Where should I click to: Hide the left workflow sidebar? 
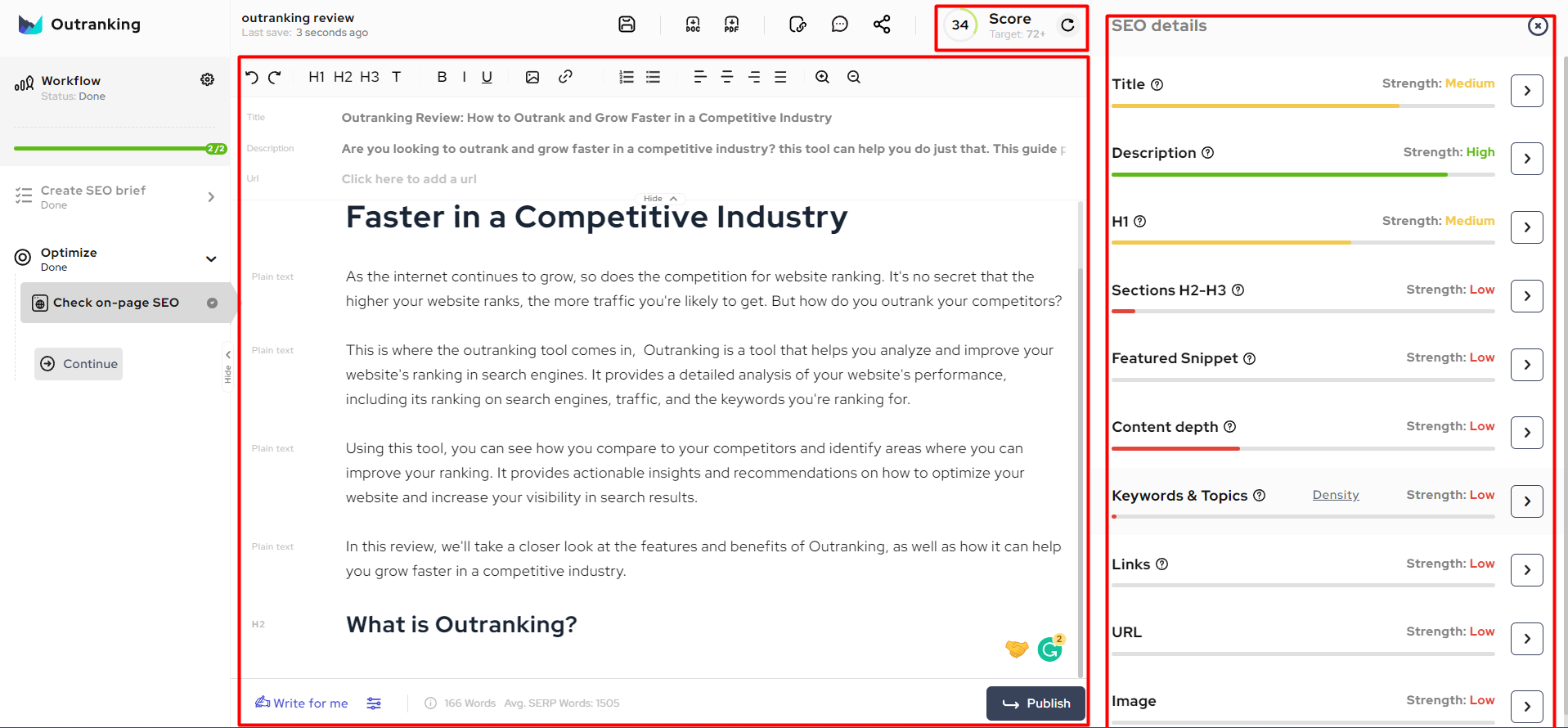[228, 368]
